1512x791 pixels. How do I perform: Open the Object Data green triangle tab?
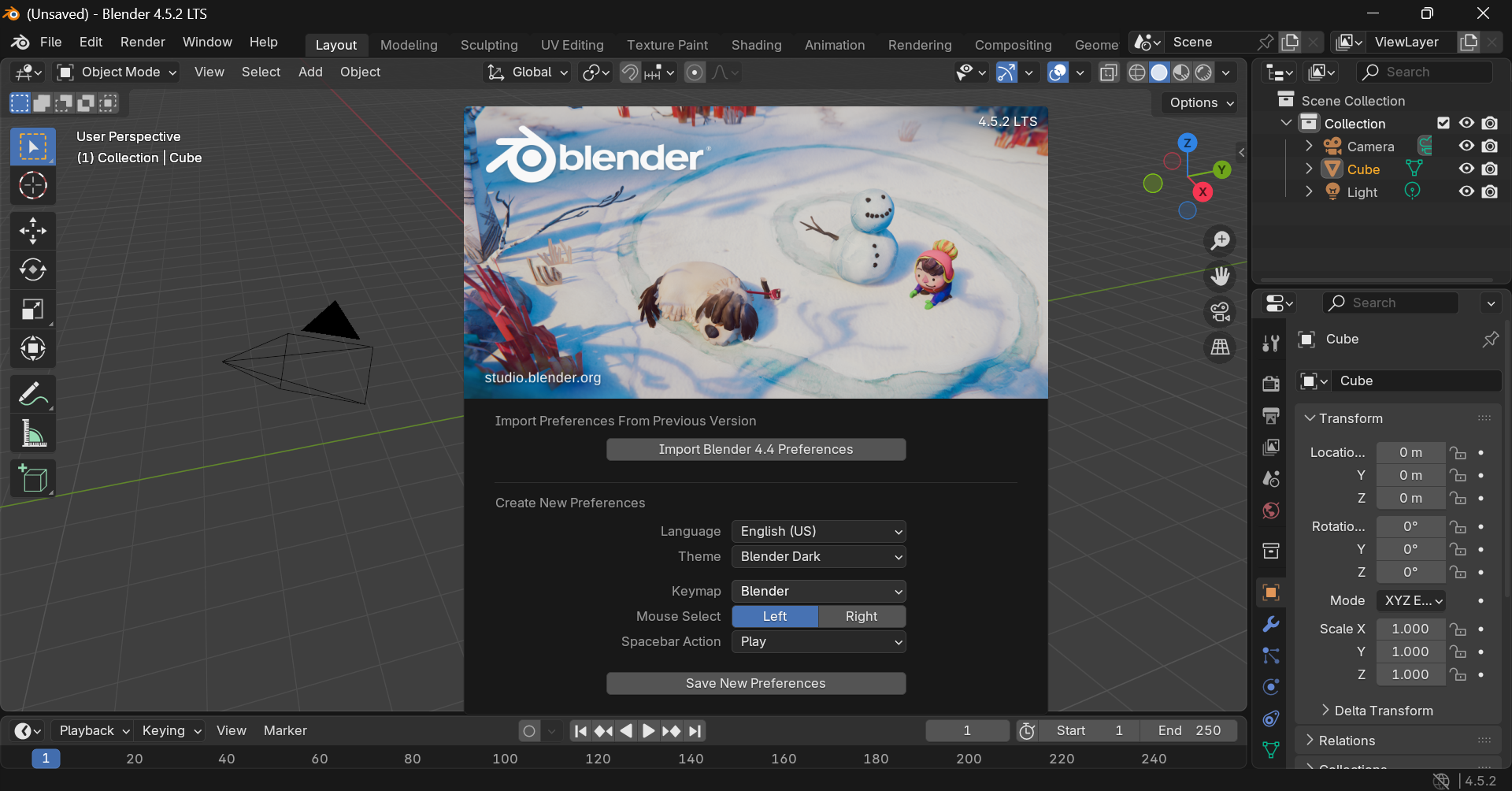(x=1270, y=749)
